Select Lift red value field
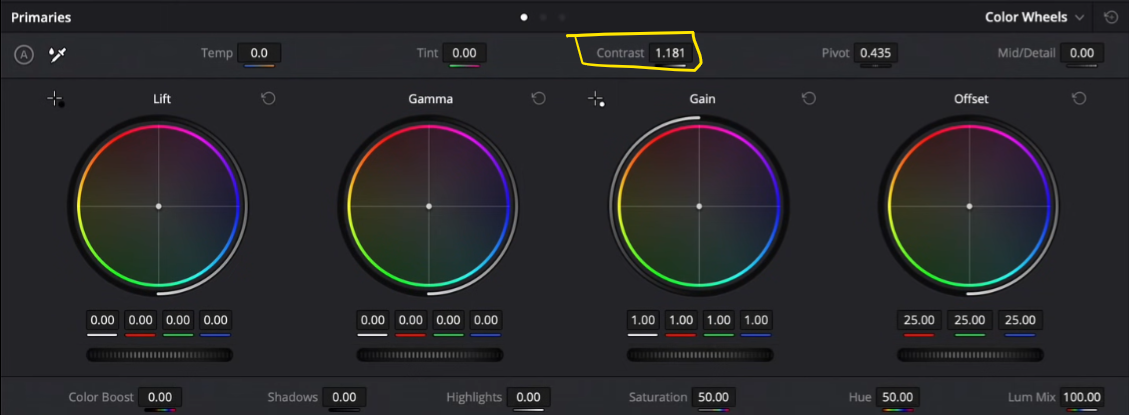Viewport: 1129px width, 415px height. [140, 321]
